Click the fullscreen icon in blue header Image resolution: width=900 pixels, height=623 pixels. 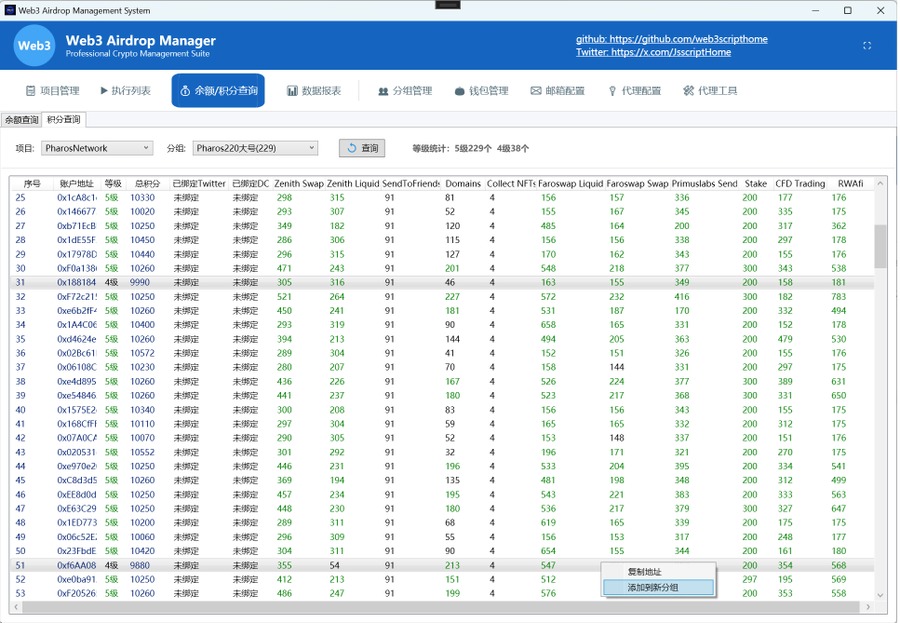click(x=867, y=45)
